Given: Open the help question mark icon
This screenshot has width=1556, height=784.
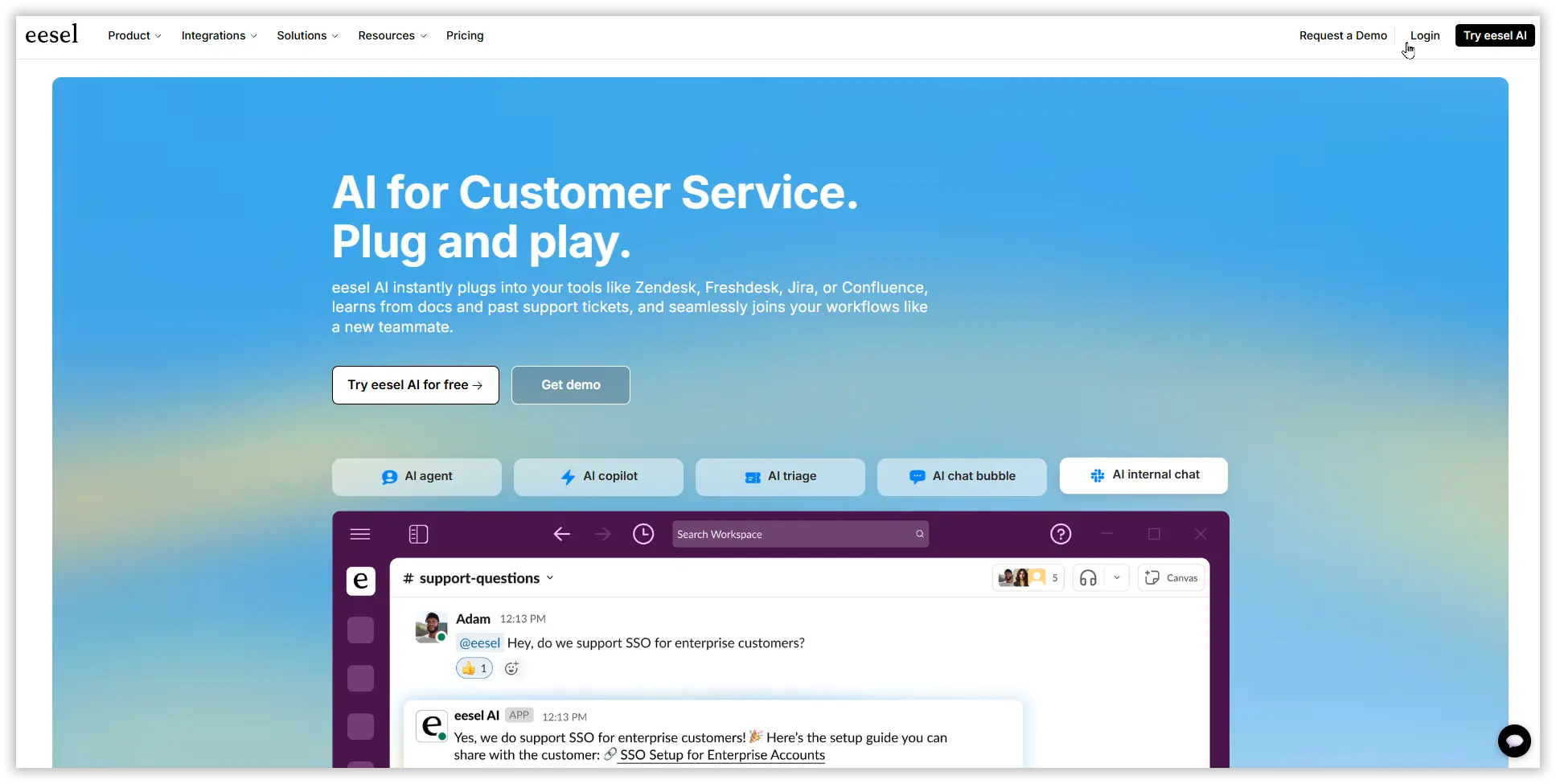Looking at the screenshot, I should coord(1061,533).
